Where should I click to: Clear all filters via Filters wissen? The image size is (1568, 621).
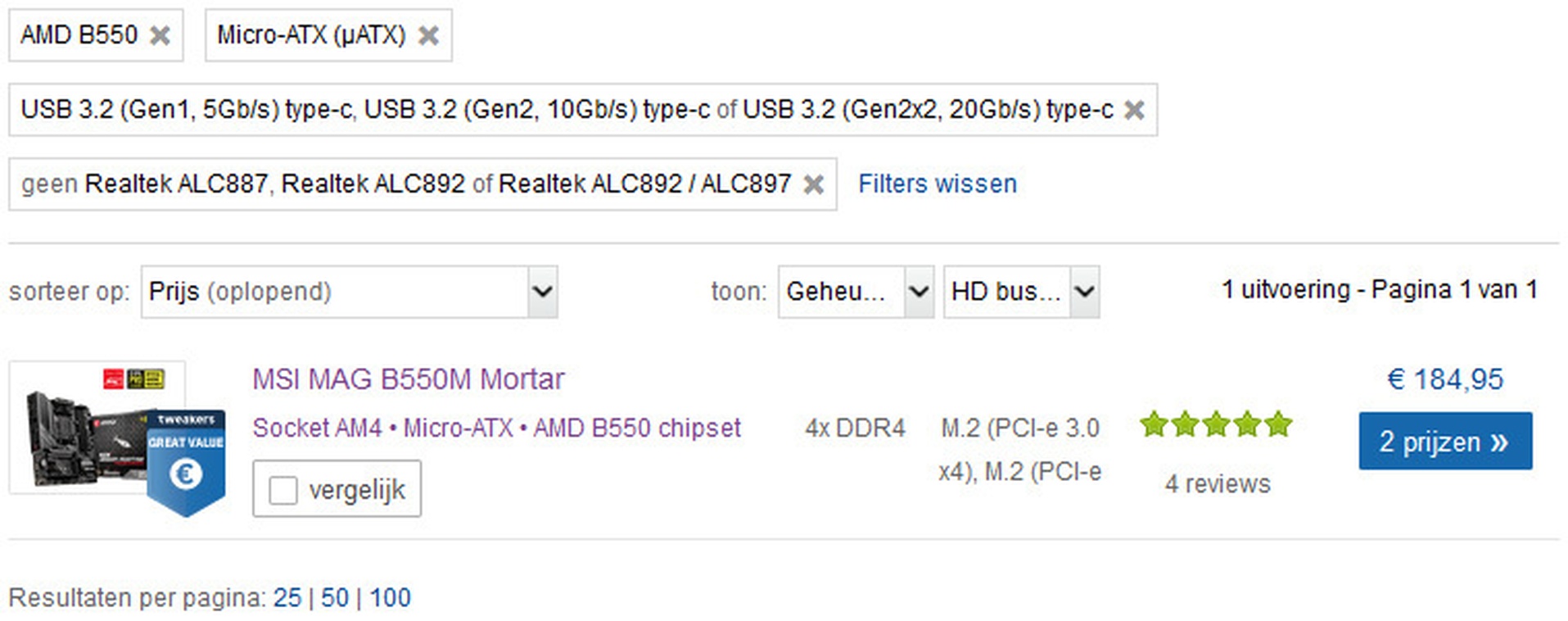coord(938,184)
